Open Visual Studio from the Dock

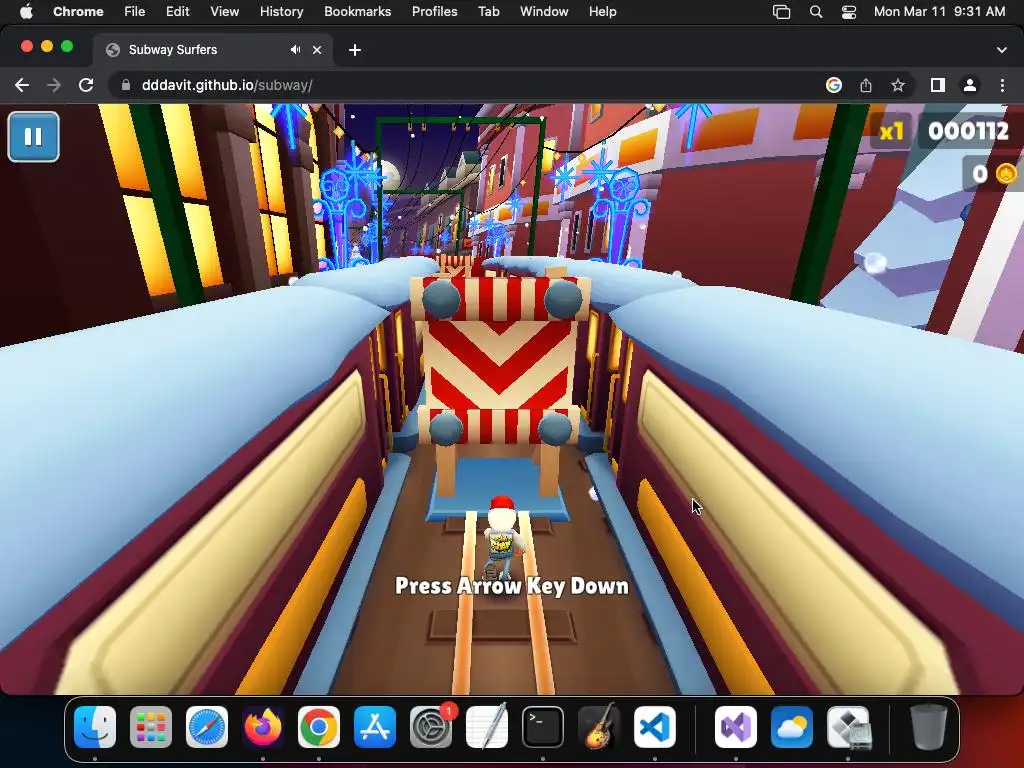(736, 727)
